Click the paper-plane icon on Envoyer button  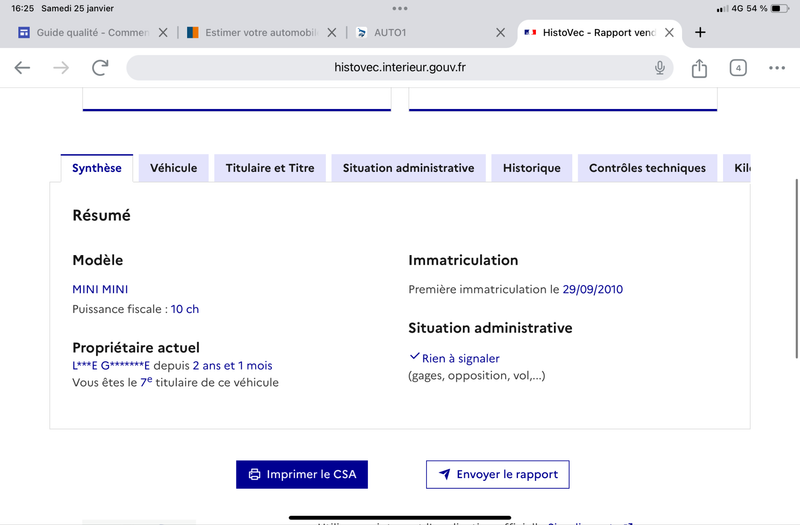click(x=444, y=474)
